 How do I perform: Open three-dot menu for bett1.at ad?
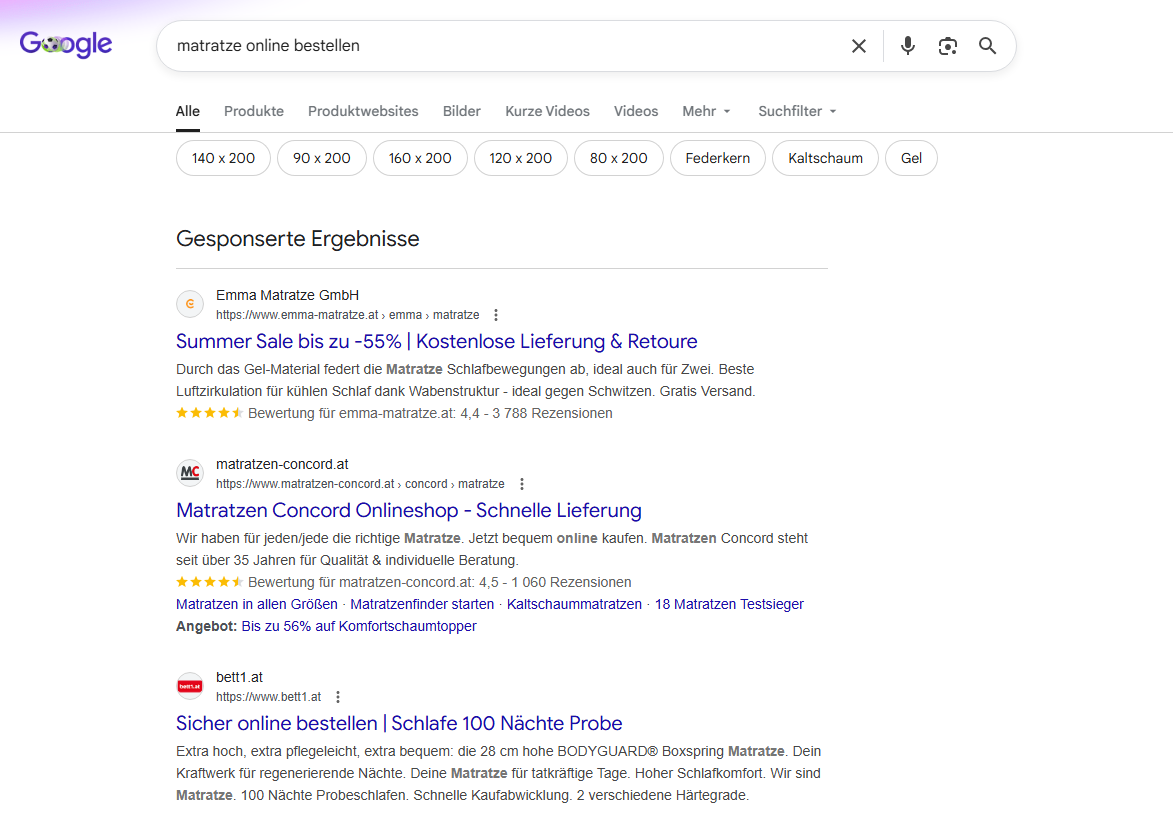338,697
